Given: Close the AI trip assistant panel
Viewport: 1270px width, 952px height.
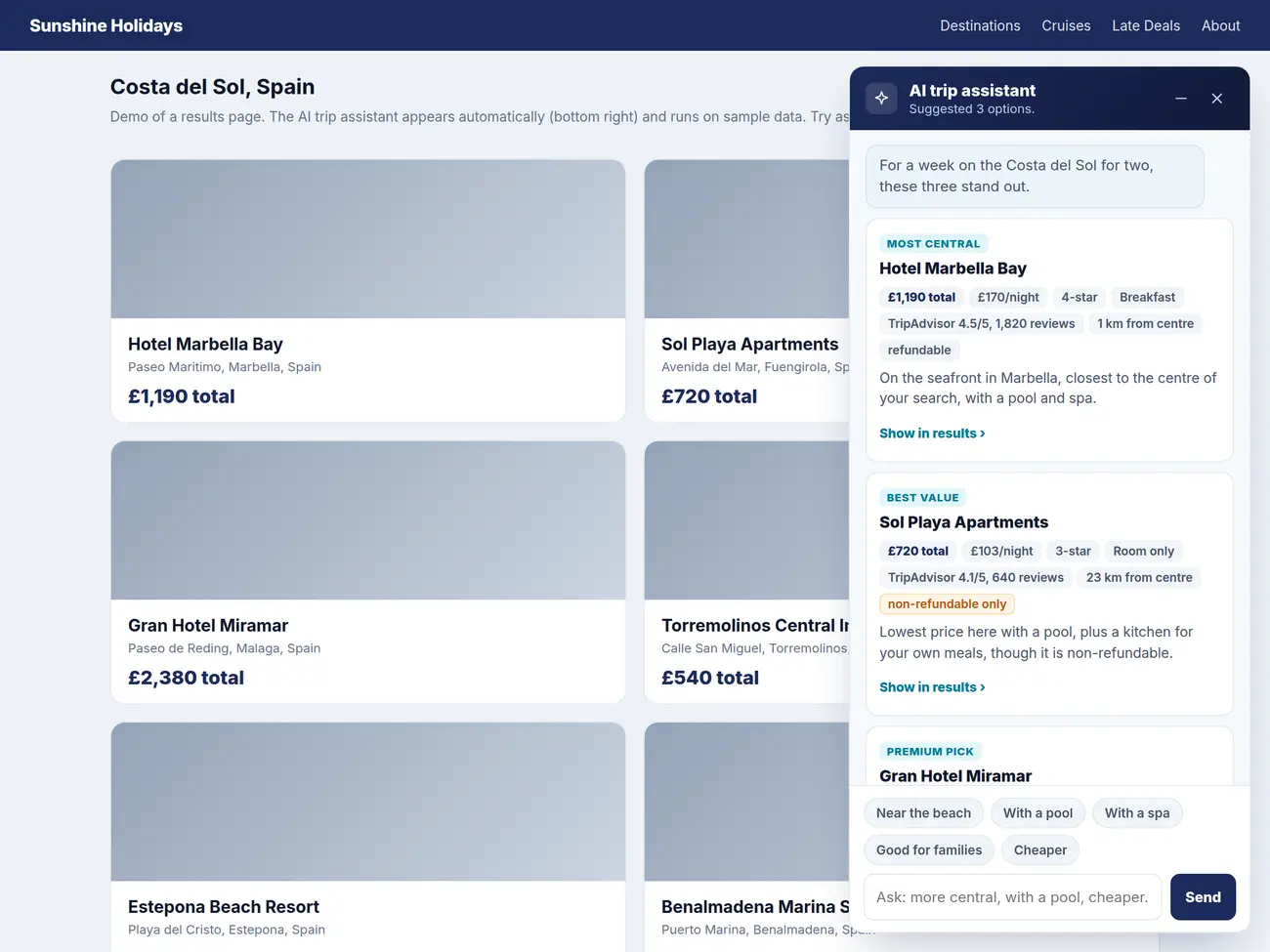Looking at the screenshot, I should 1217,99.
